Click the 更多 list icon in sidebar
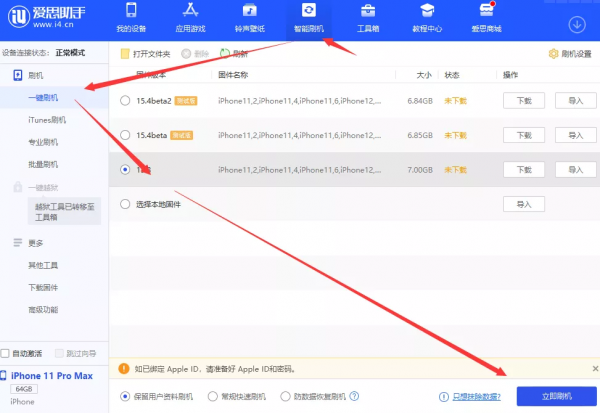 click(x=18, y=243)
